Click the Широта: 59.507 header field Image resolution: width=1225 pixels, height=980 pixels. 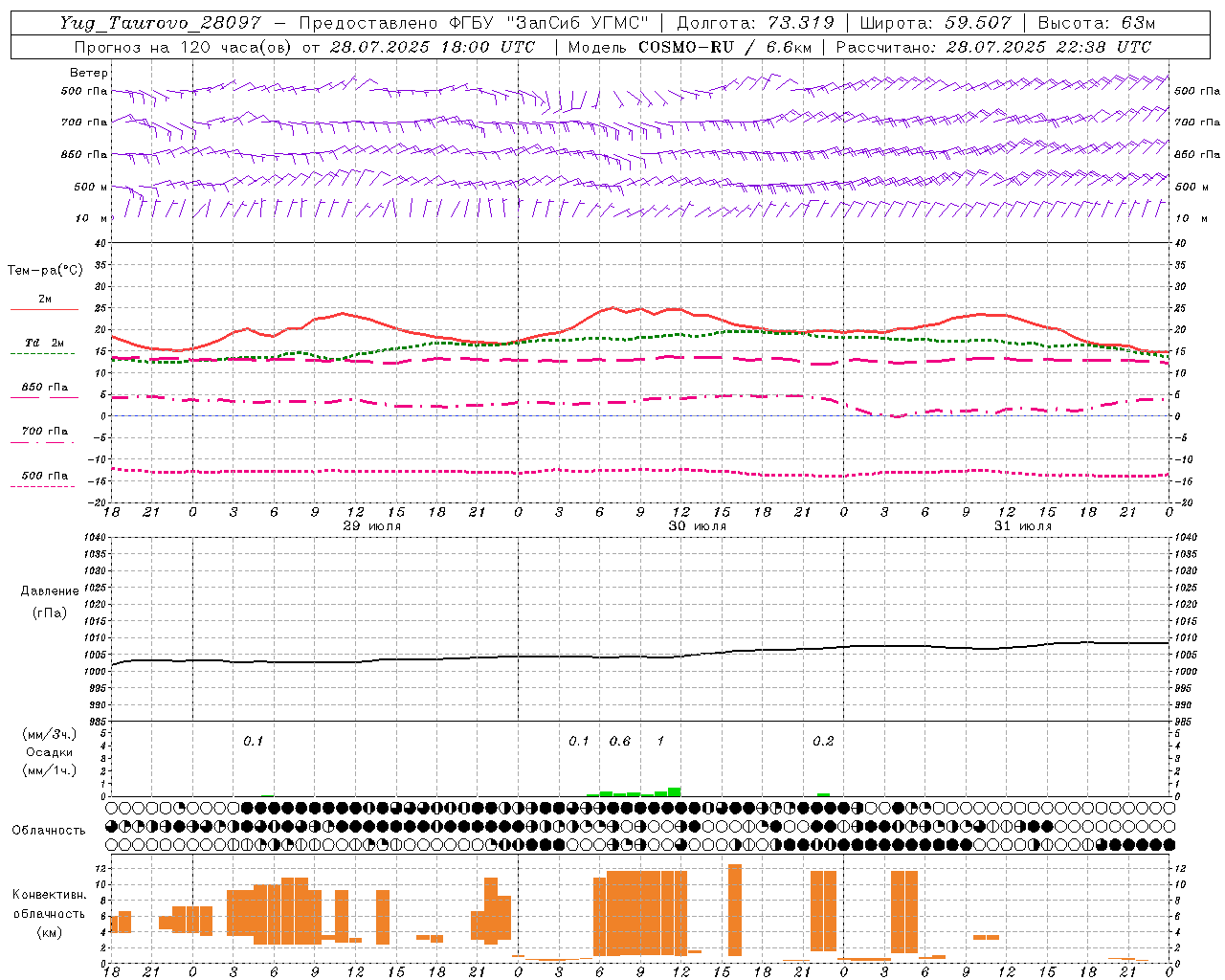point(936,23)
